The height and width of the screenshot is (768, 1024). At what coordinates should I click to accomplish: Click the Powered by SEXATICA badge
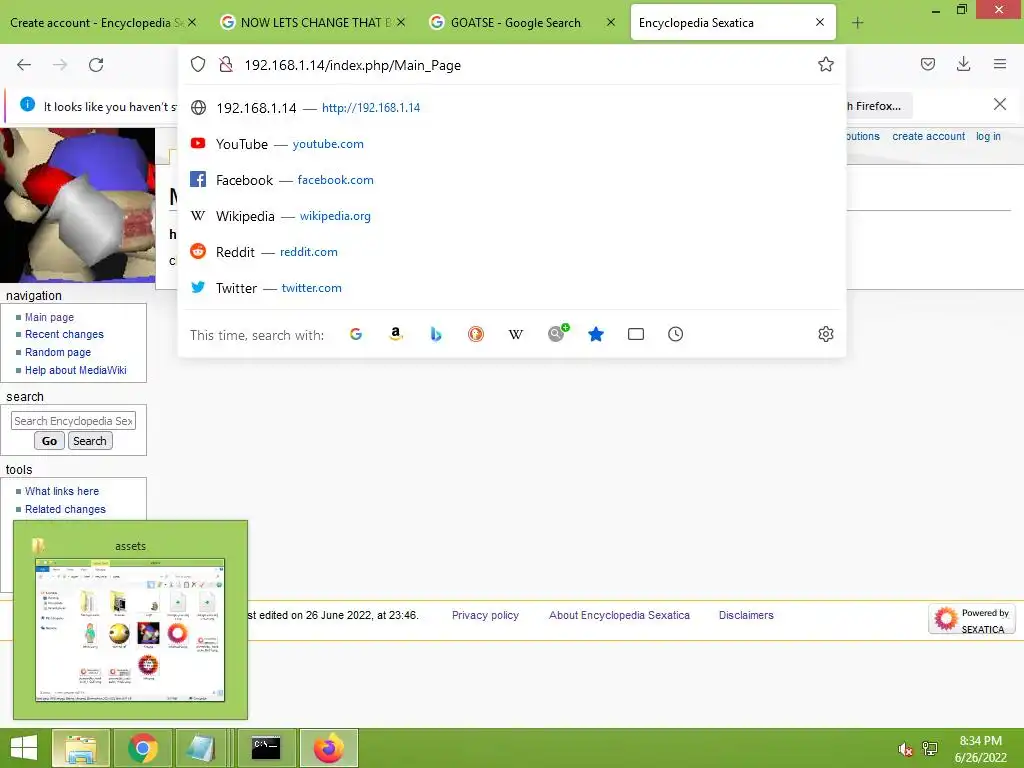pyautogui.click(x=972, y=619)
